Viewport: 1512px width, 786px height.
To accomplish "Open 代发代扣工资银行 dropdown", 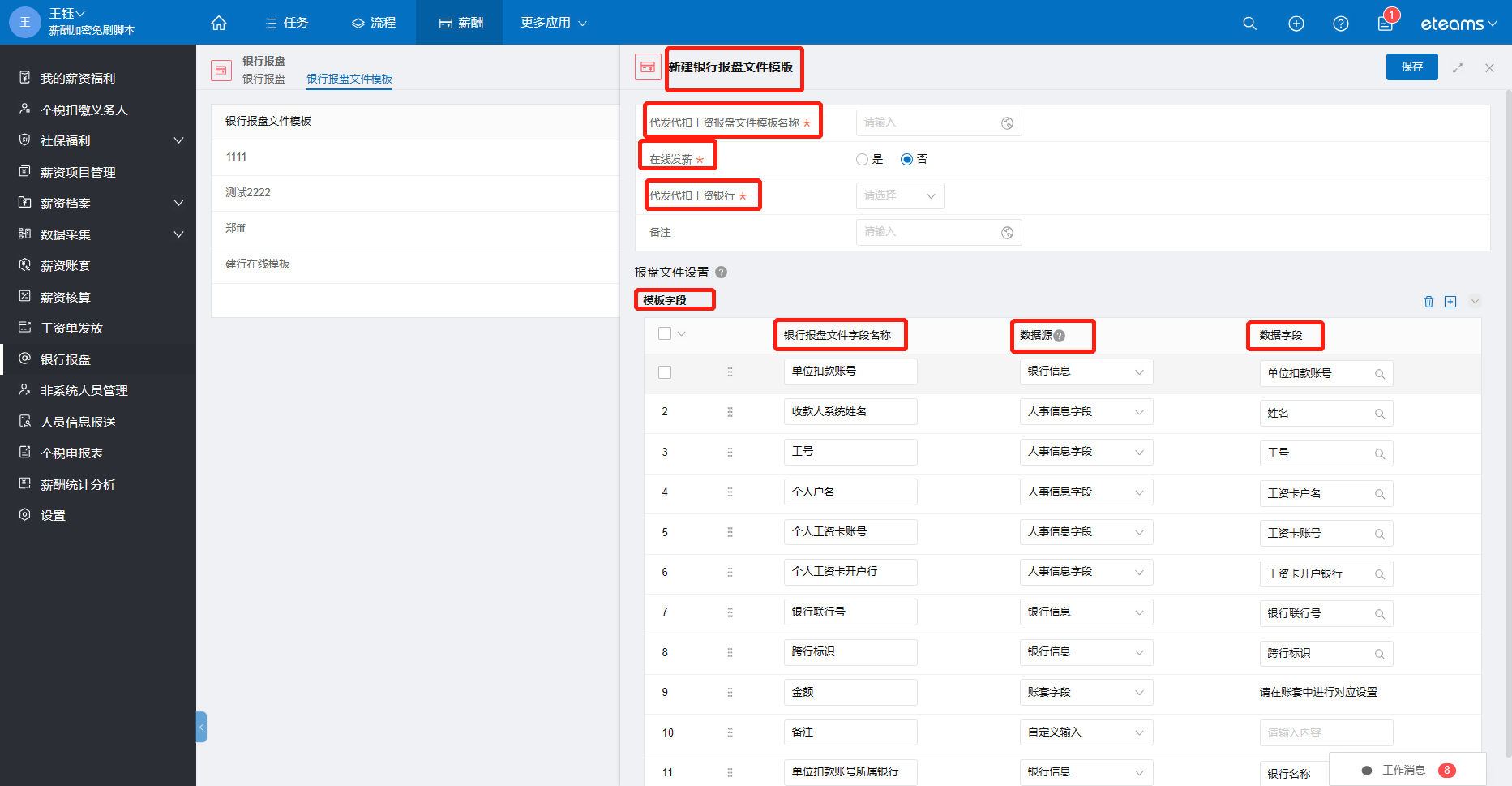I will [900, 195].
